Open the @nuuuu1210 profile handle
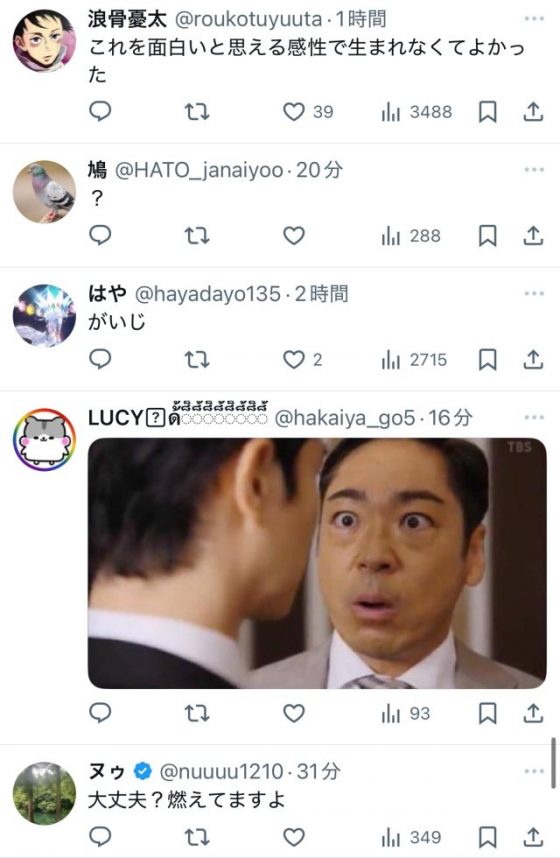This screenshot has width=560, height=858. point(222,772)
